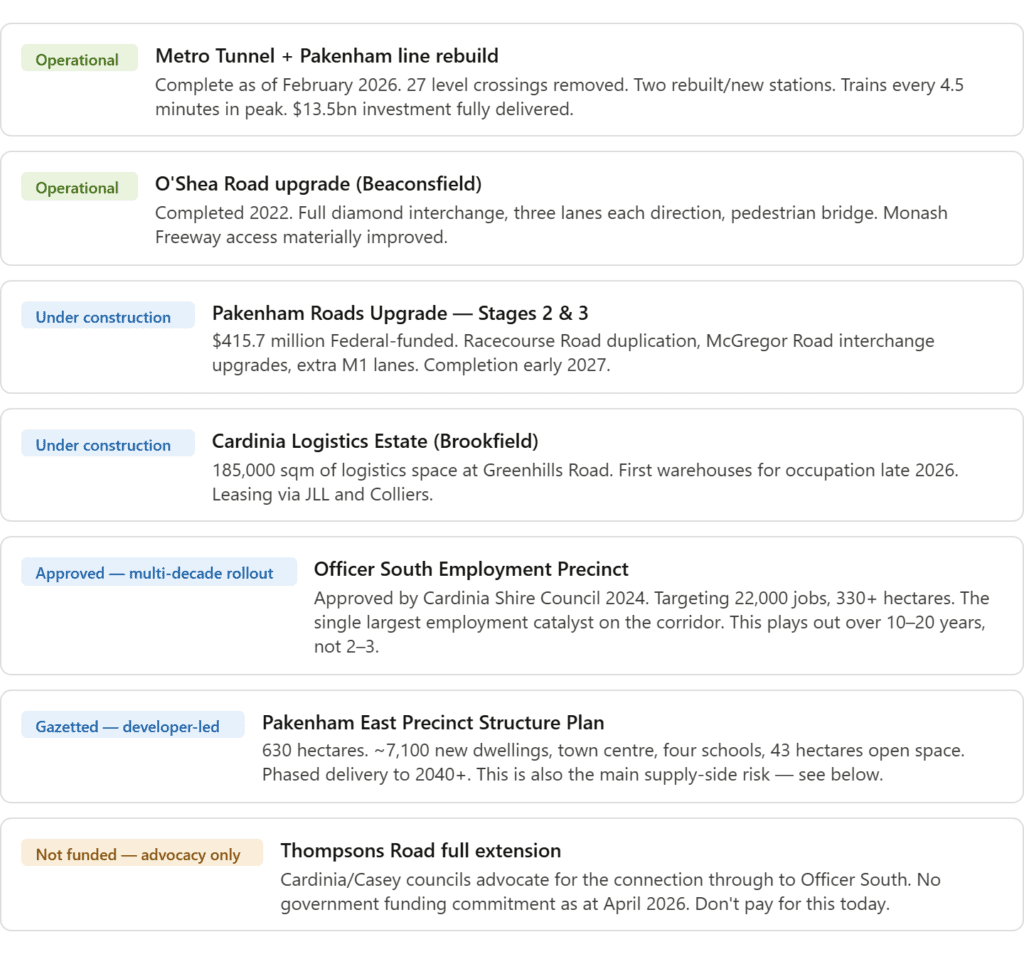This screenshot has height=954, width=1024.
Task: Click the description mentioning 27 level crossings removed
Action: 559,97
